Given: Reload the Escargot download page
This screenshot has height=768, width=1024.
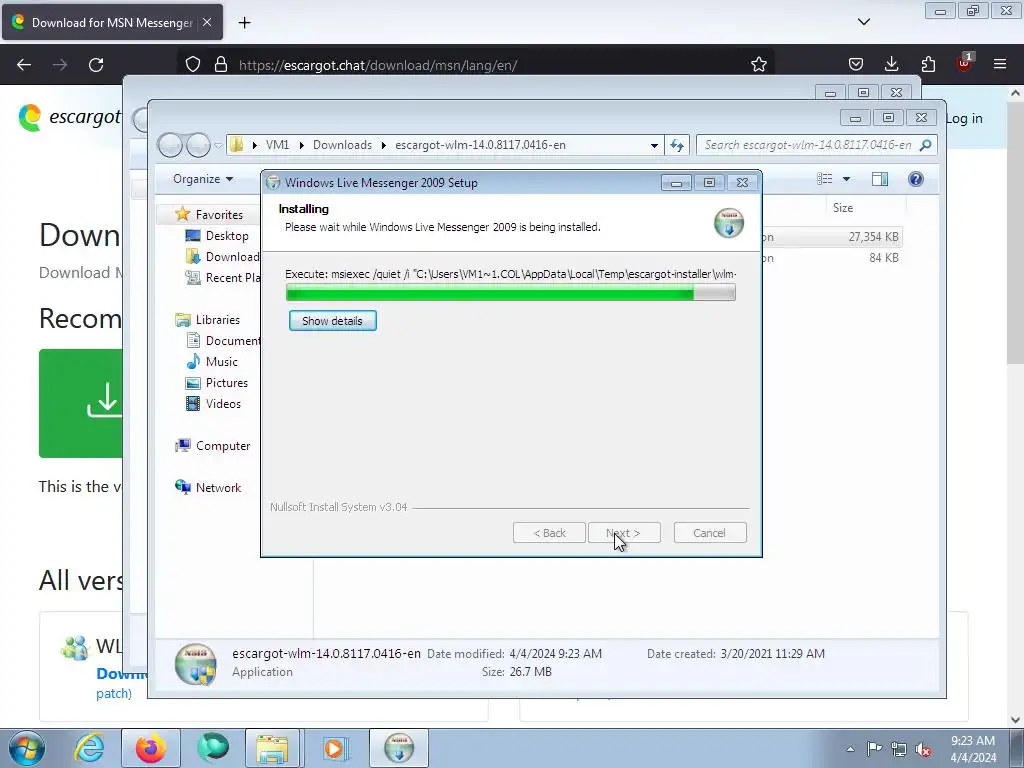Looking at the screenshot, I should click(x=96, y=65).
